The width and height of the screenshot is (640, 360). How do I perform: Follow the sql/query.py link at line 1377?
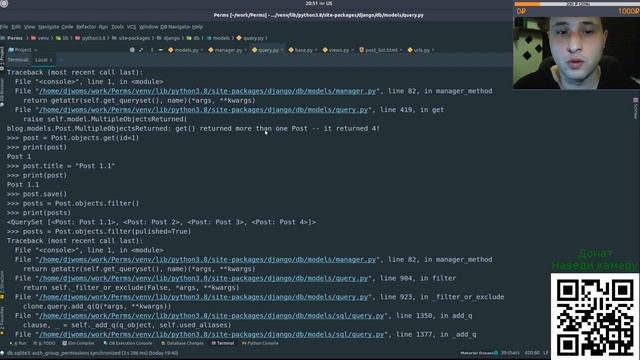click(211, 335)
